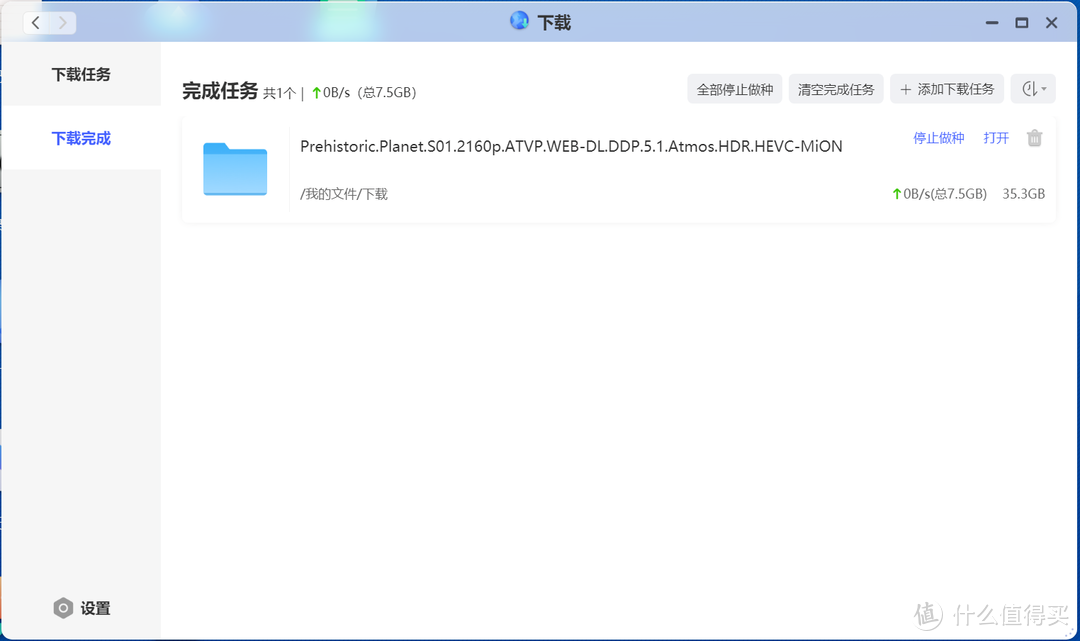Select the 下载完成 sidebar tab

click(x=81, y=138)
